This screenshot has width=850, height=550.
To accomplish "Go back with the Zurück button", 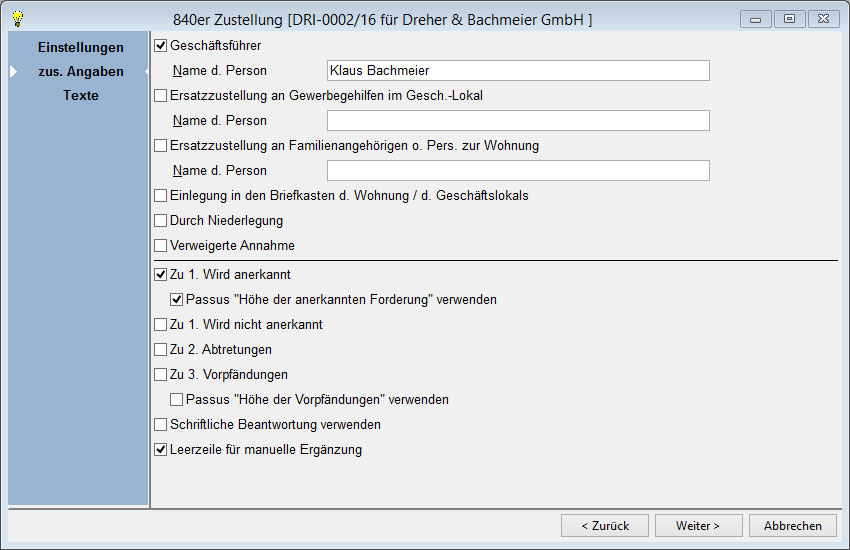I will [x=604, y=525].
